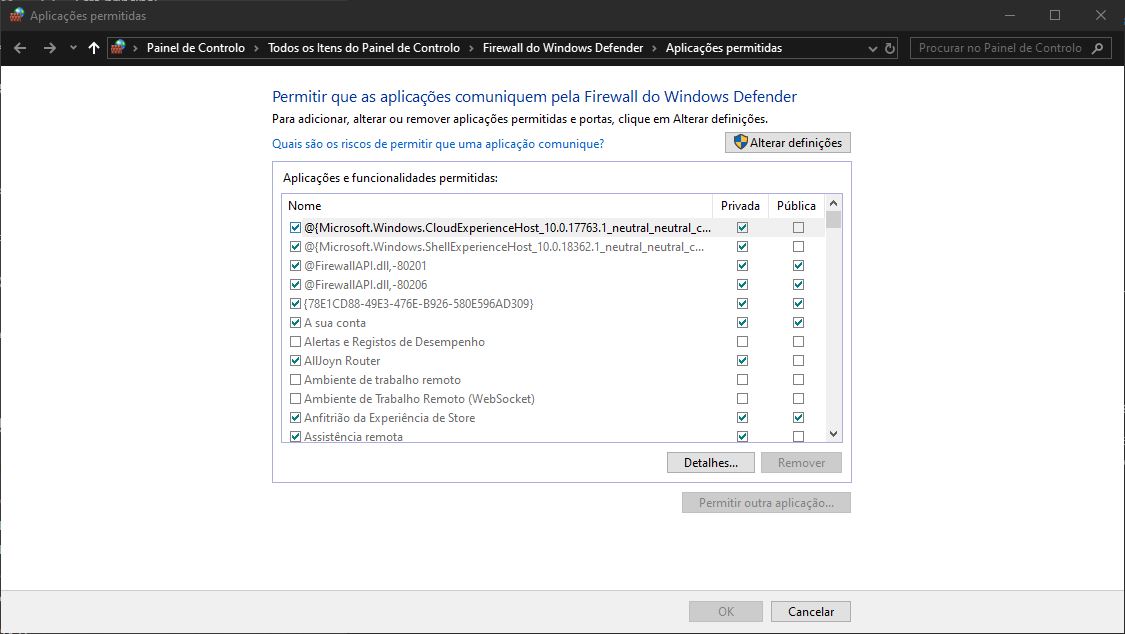The width and height of the screenshot is (1125, 634).
Task: Open Todos os Itens do Painel breadcrumb
Action: pyautogui.click(x=364, y=48)
